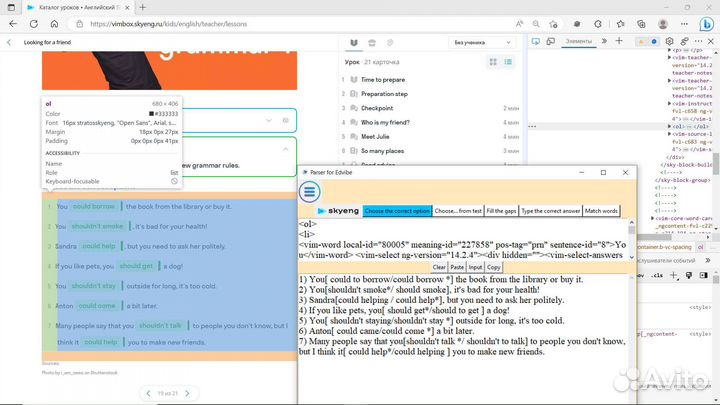
Task: Close the DevTools panel
Action: (x=711, y=41)
